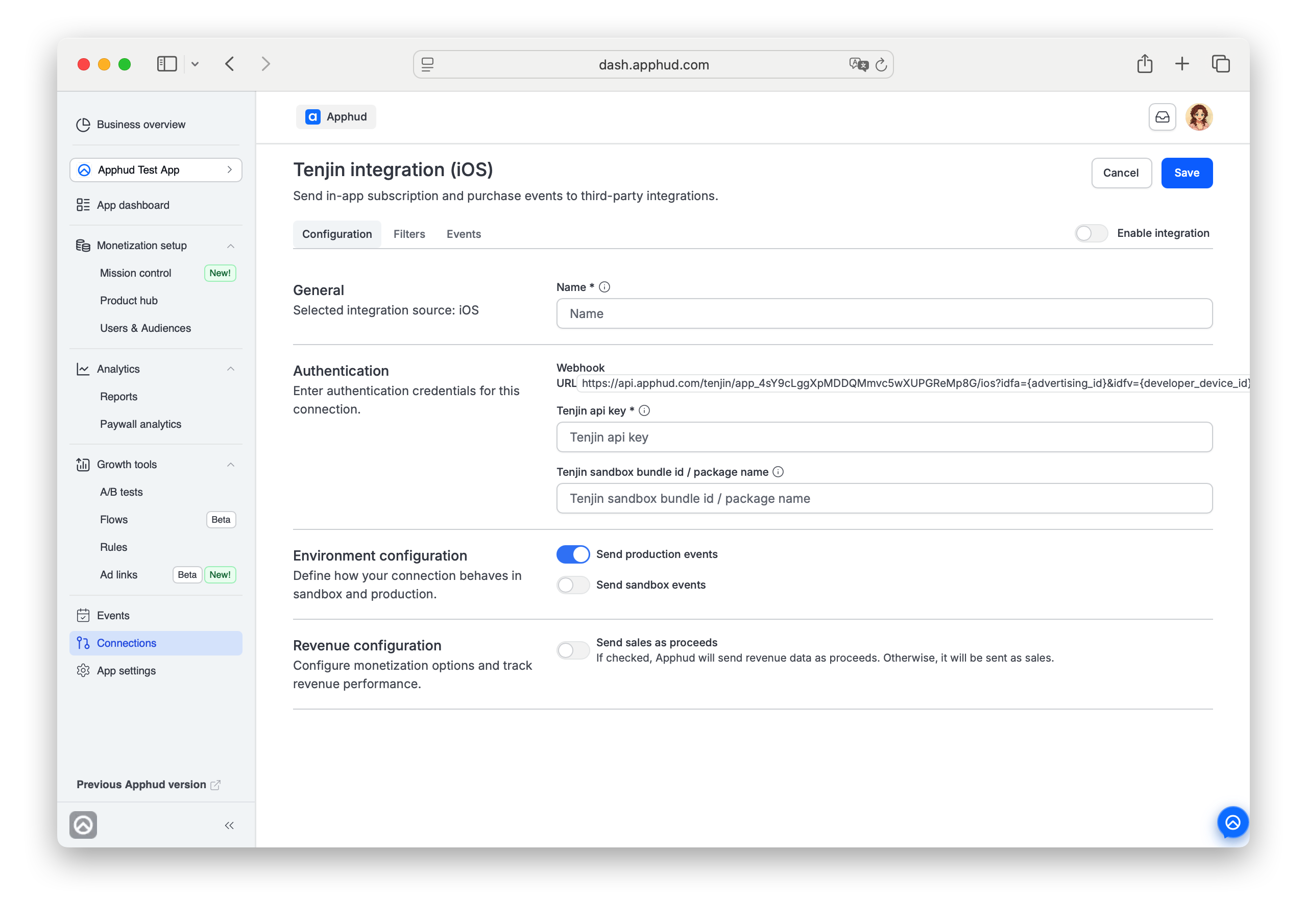Click the Tenjin api key info icon
This screenshot has width=1307, height=924.
(x=644, y=411)
